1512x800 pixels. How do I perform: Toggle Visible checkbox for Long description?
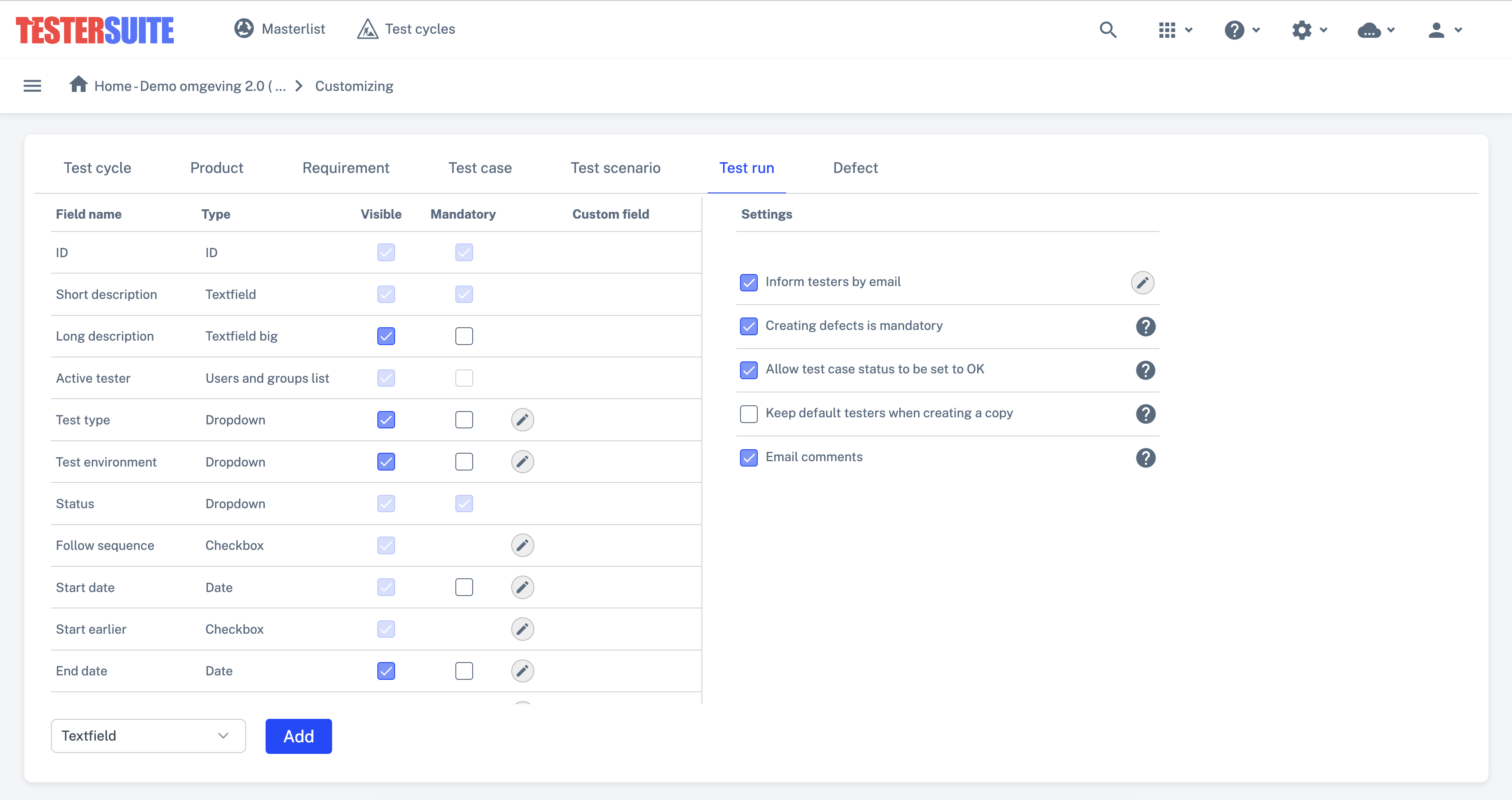(386, 336)
